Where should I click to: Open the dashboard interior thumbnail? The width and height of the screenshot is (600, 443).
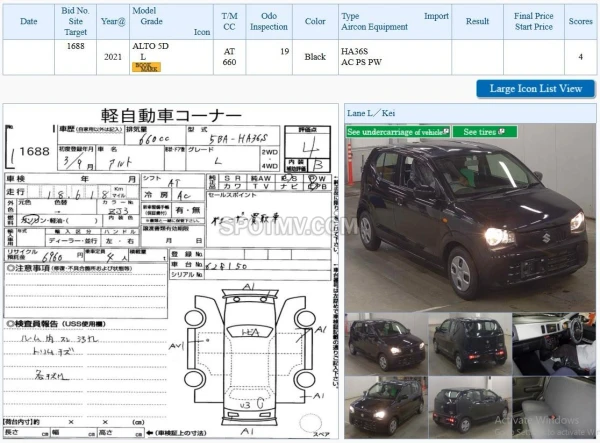[554, 344]
